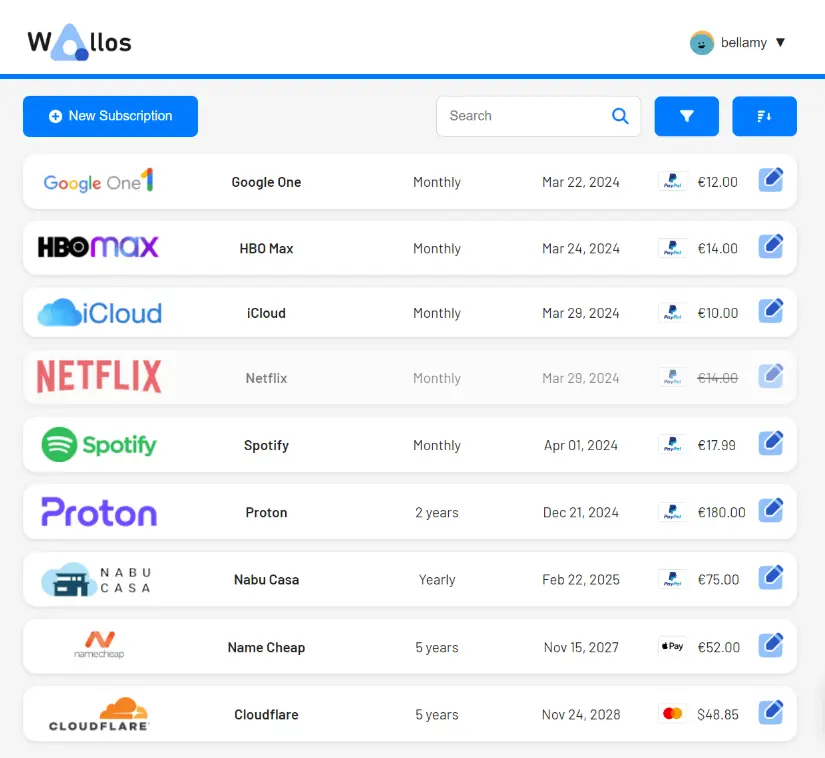The image size is (825, 758).
Task: Click the PayPal icon in Nabu Casa row
Action: point(672,580)
